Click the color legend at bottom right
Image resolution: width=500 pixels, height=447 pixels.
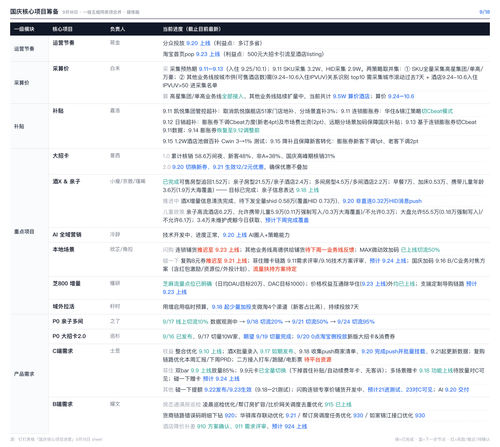click(442, 439)
